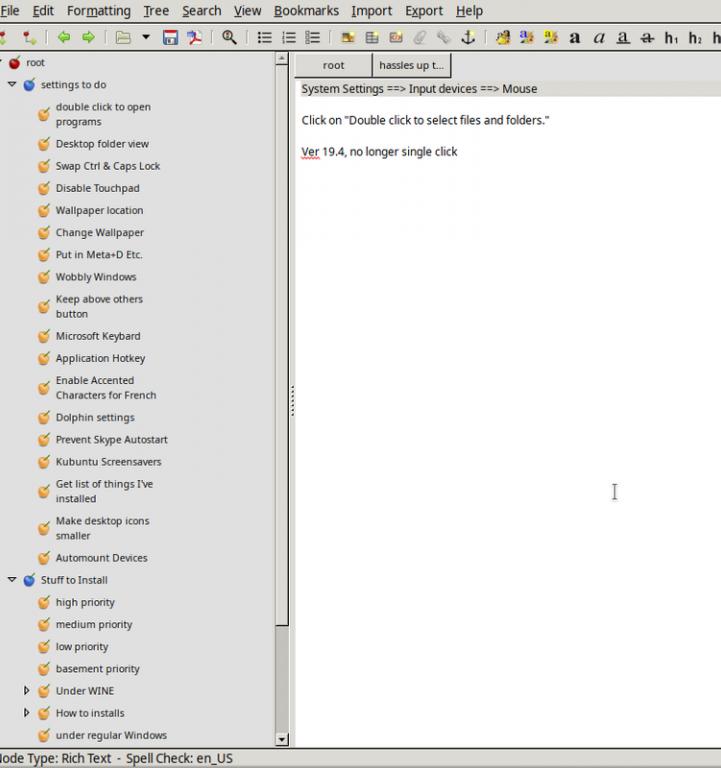
Task: Toggle strikethrough formatting in toolbar
Action: [647, 38]
